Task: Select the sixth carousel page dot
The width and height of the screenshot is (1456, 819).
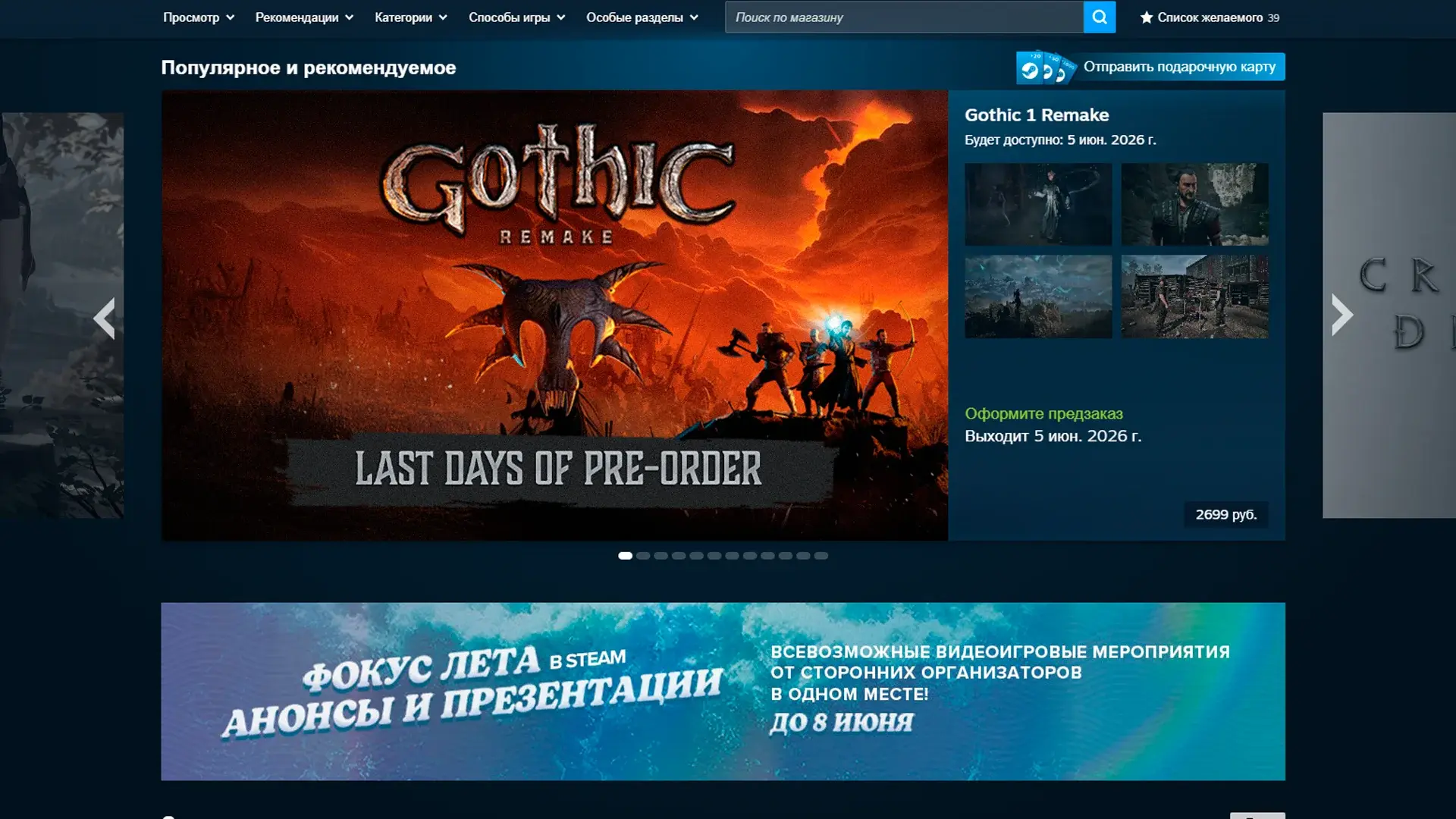Action: [x=714, y=556]
